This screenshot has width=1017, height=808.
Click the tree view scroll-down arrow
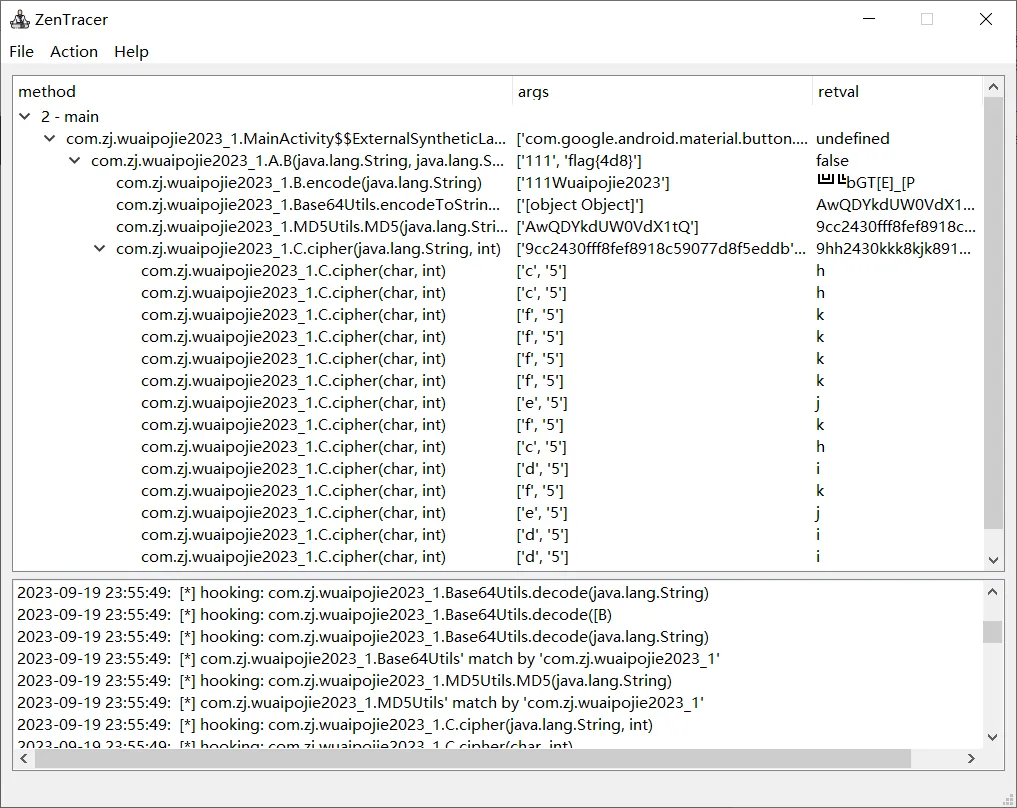tap(993, 560)
